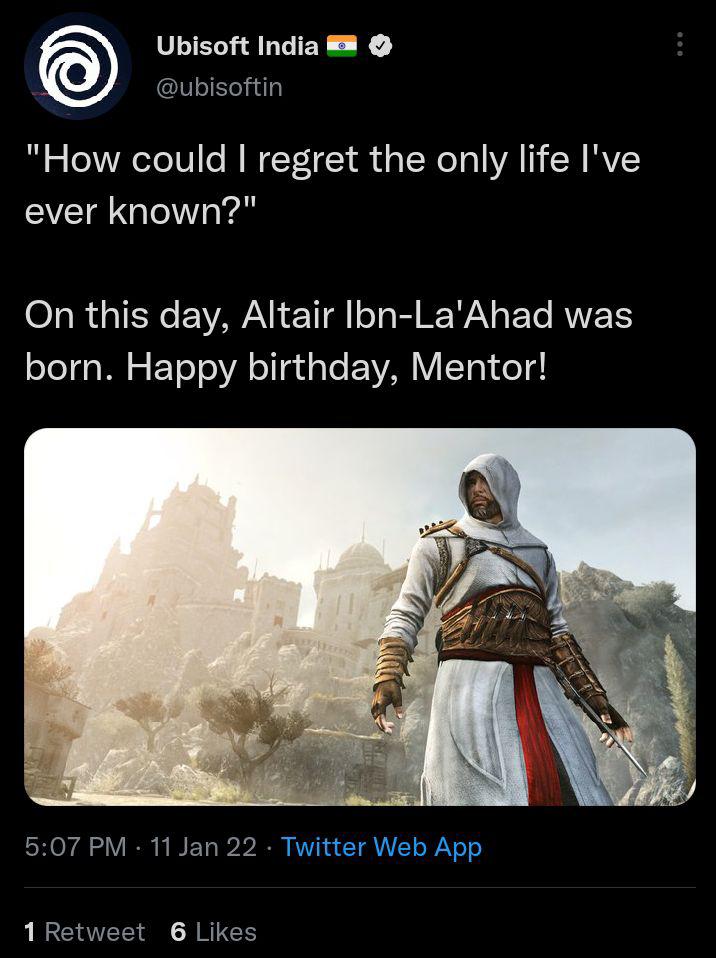Click the Likes count number 6
The width and height of the screenshot is (716, 958).
click(178, 932)
